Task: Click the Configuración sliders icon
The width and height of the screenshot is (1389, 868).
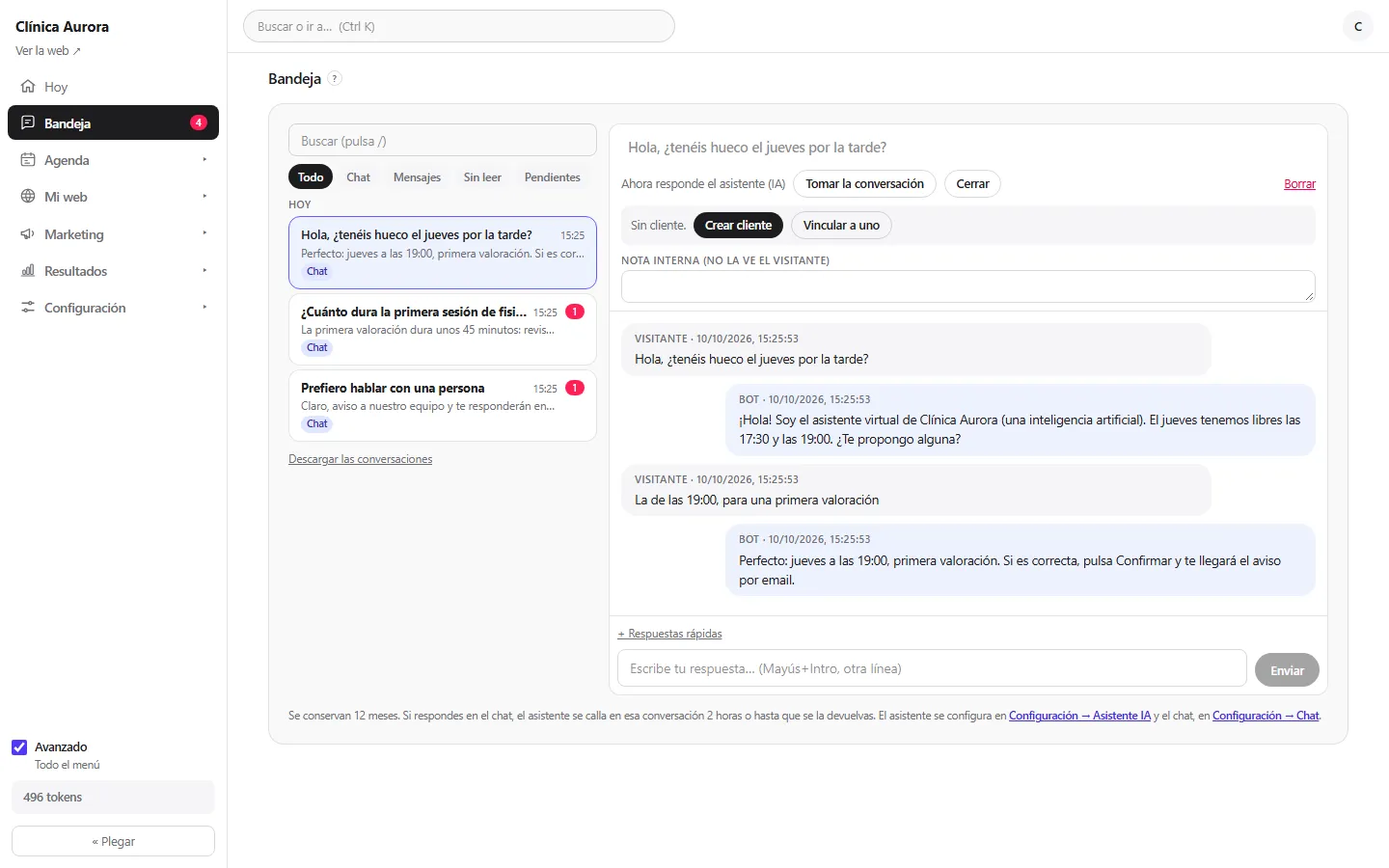Action: 28,308
